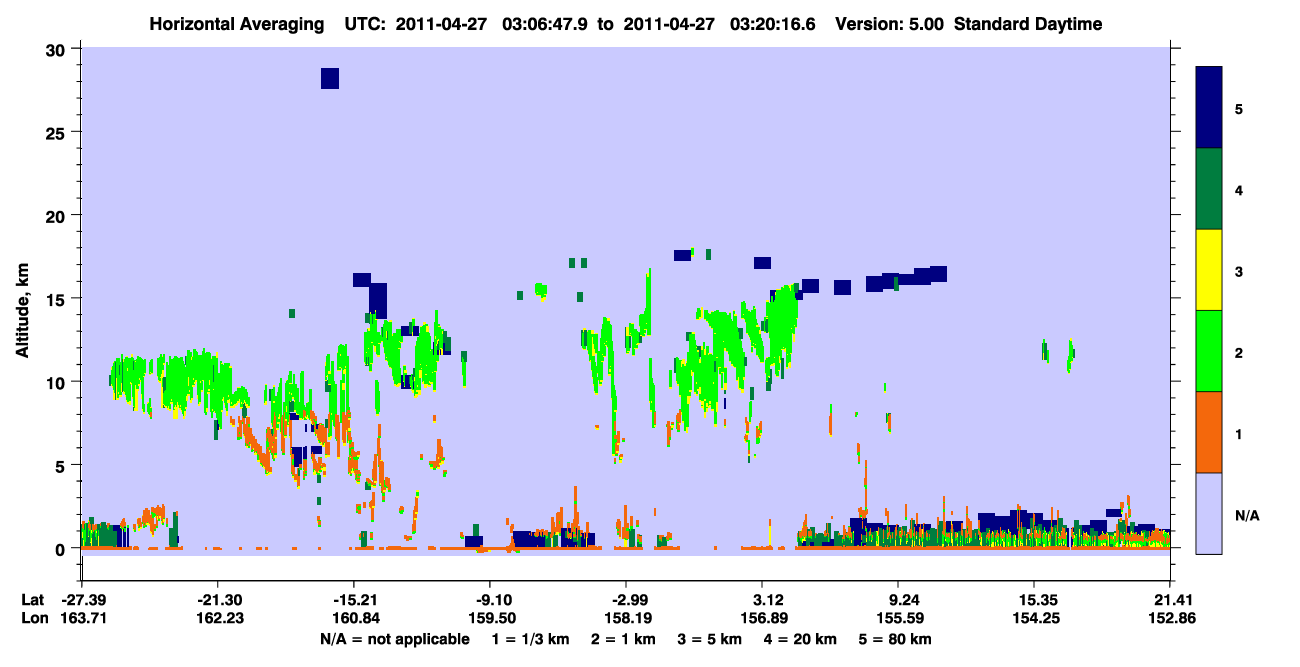Click the end time '03:20:16.6' in title
The image size is (1300, 667).
click(x=772, y=24)
